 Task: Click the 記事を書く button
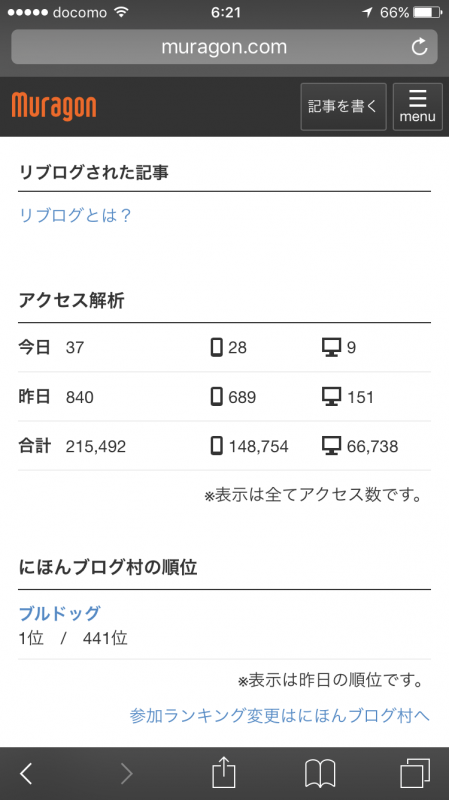point(343,107)
